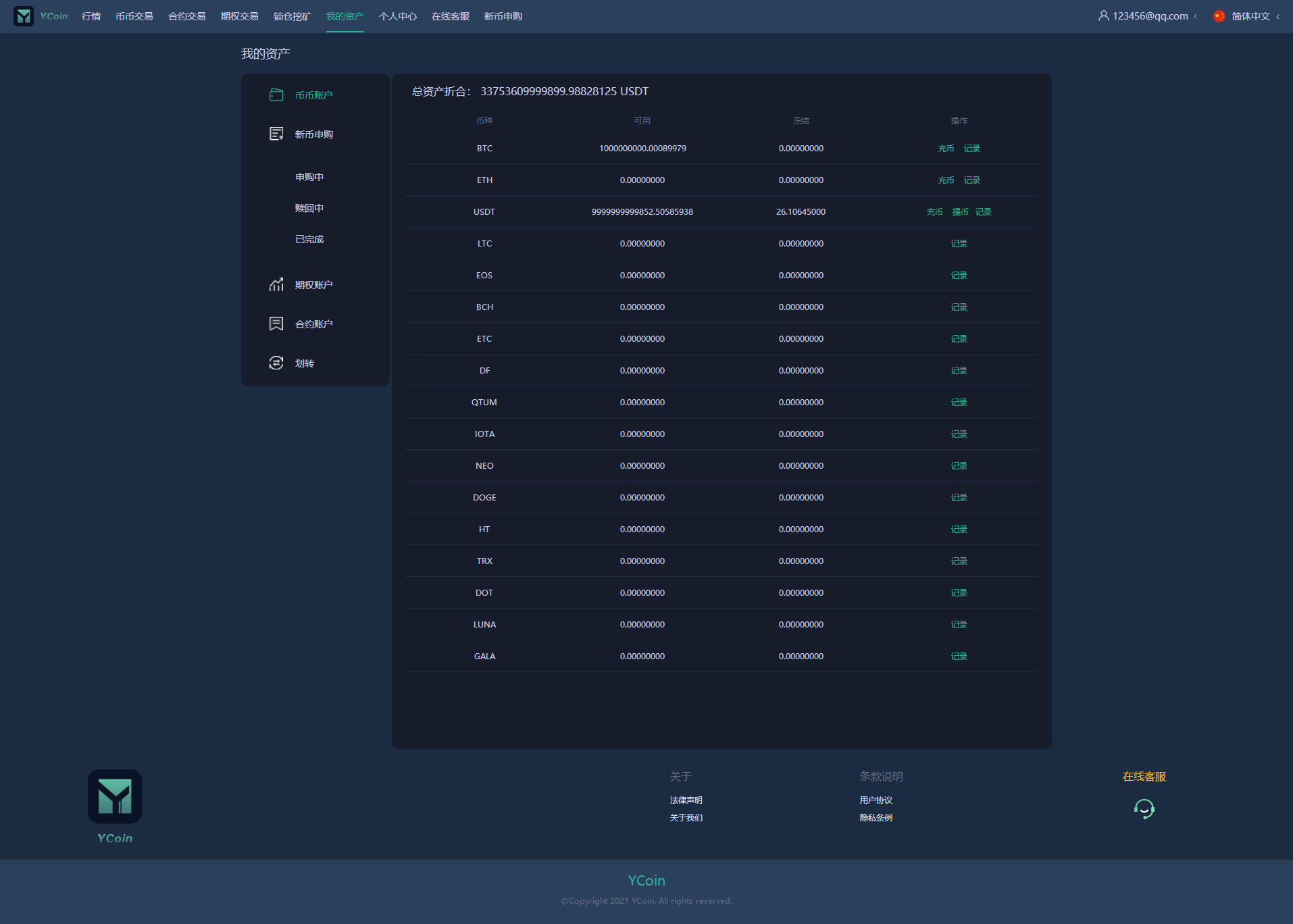The width and height of the screenshot is (1293, 924).
Task: Open the 用户协议 footer link
Action: (x=876, y=800)
